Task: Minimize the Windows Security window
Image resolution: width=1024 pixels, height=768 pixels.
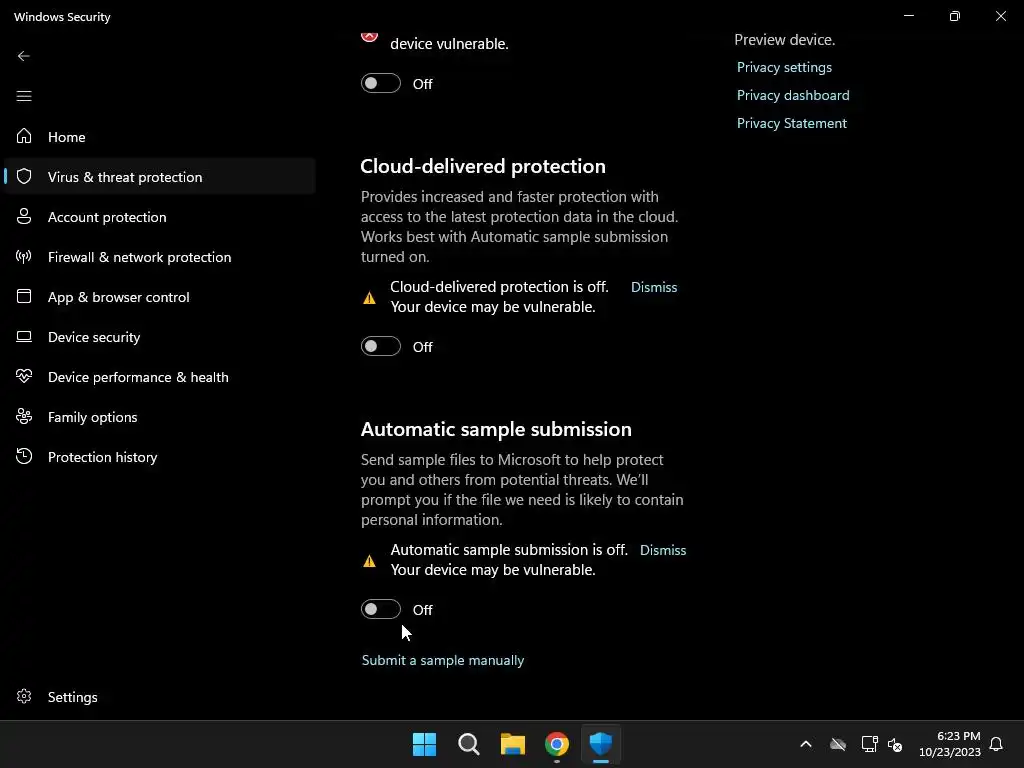Action: pos(908,16)
